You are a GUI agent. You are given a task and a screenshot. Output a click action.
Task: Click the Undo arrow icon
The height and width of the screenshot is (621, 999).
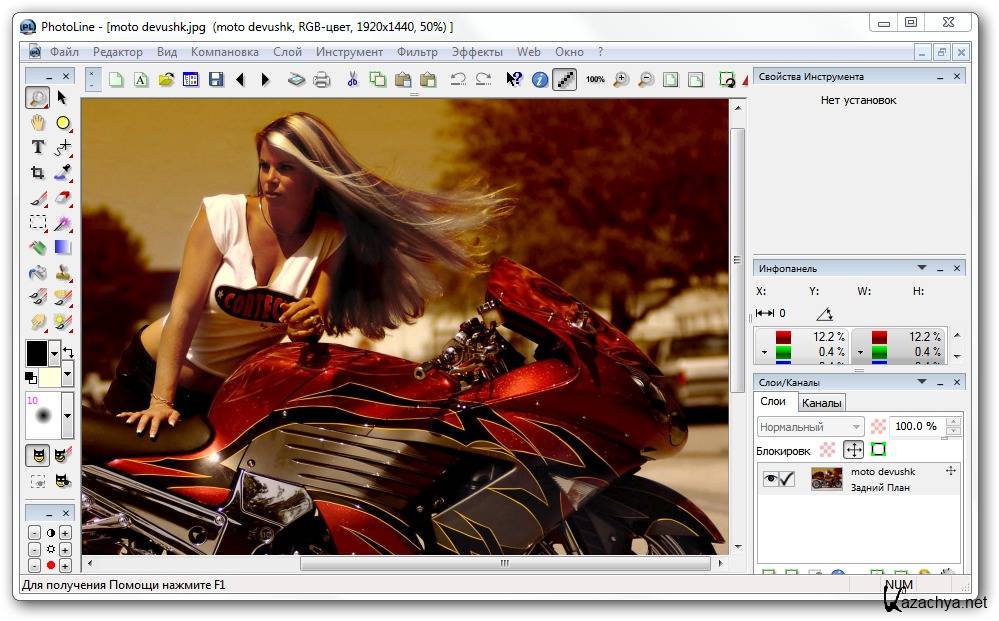458,80
